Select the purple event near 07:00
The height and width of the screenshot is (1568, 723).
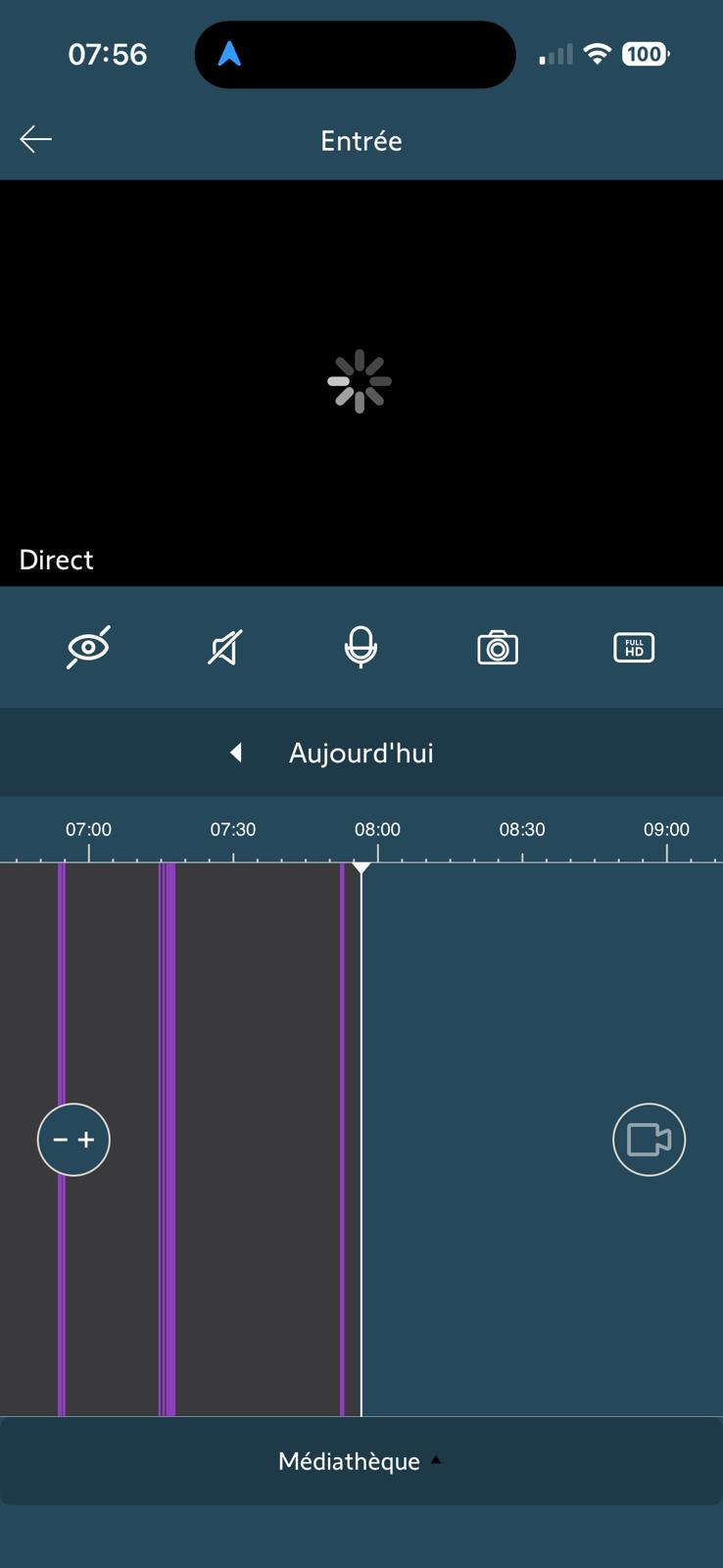pyautogui.click(x=62, y=1139)
